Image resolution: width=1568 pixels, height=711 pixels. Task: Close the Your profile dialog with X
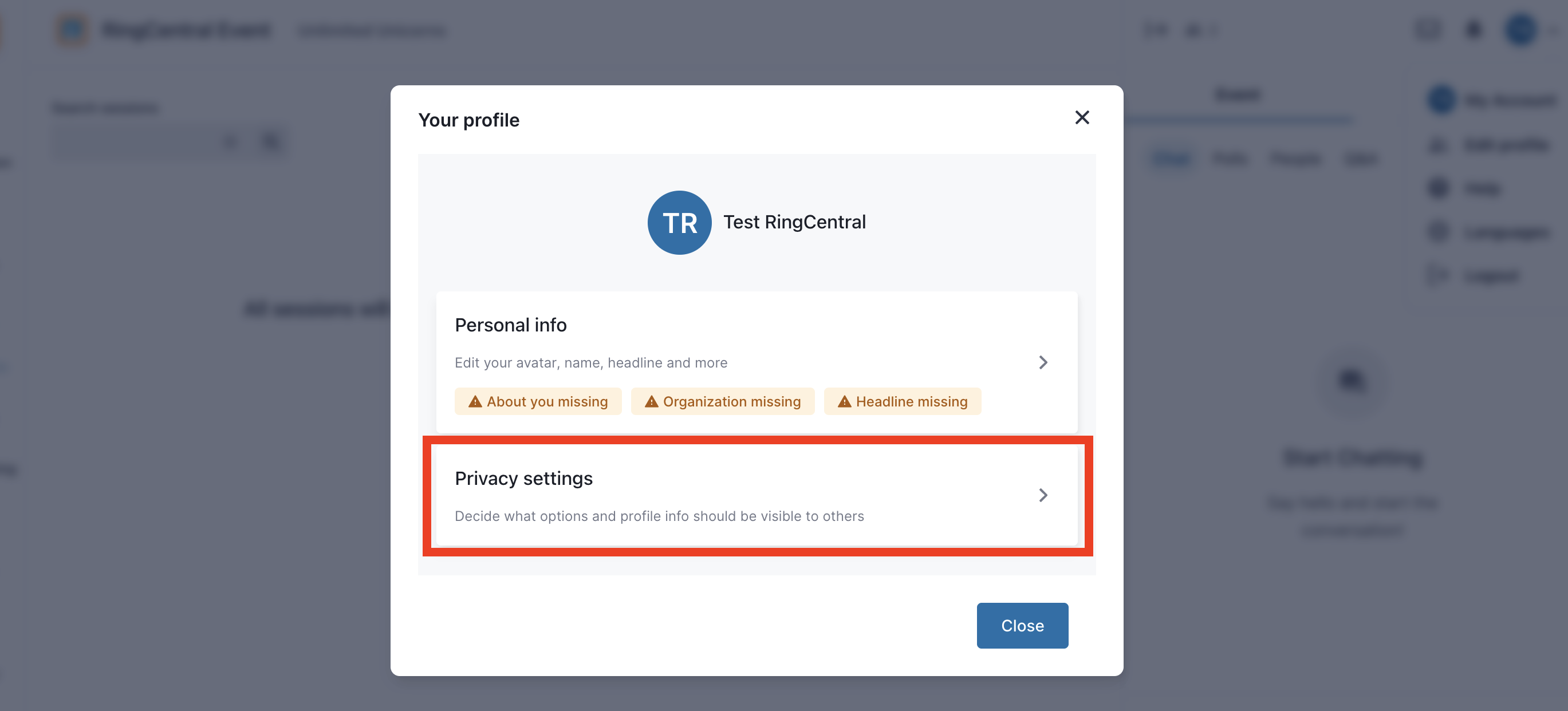click(1082, 117)
